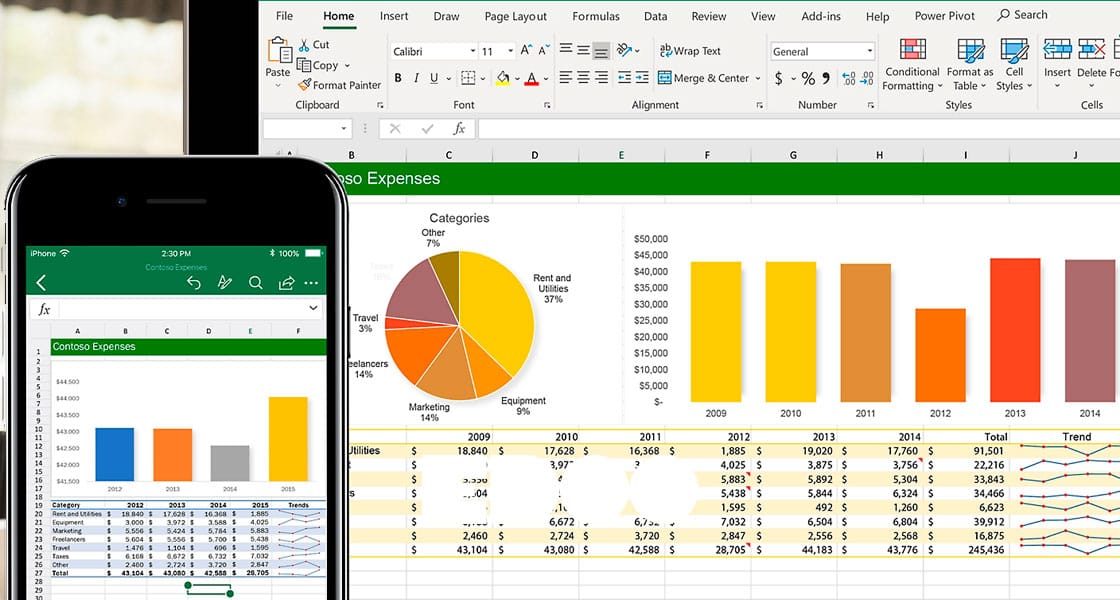1120x600 pixels.
Task: Tap the back chevron on iPhone Excel
Action: tap(41, 283)
